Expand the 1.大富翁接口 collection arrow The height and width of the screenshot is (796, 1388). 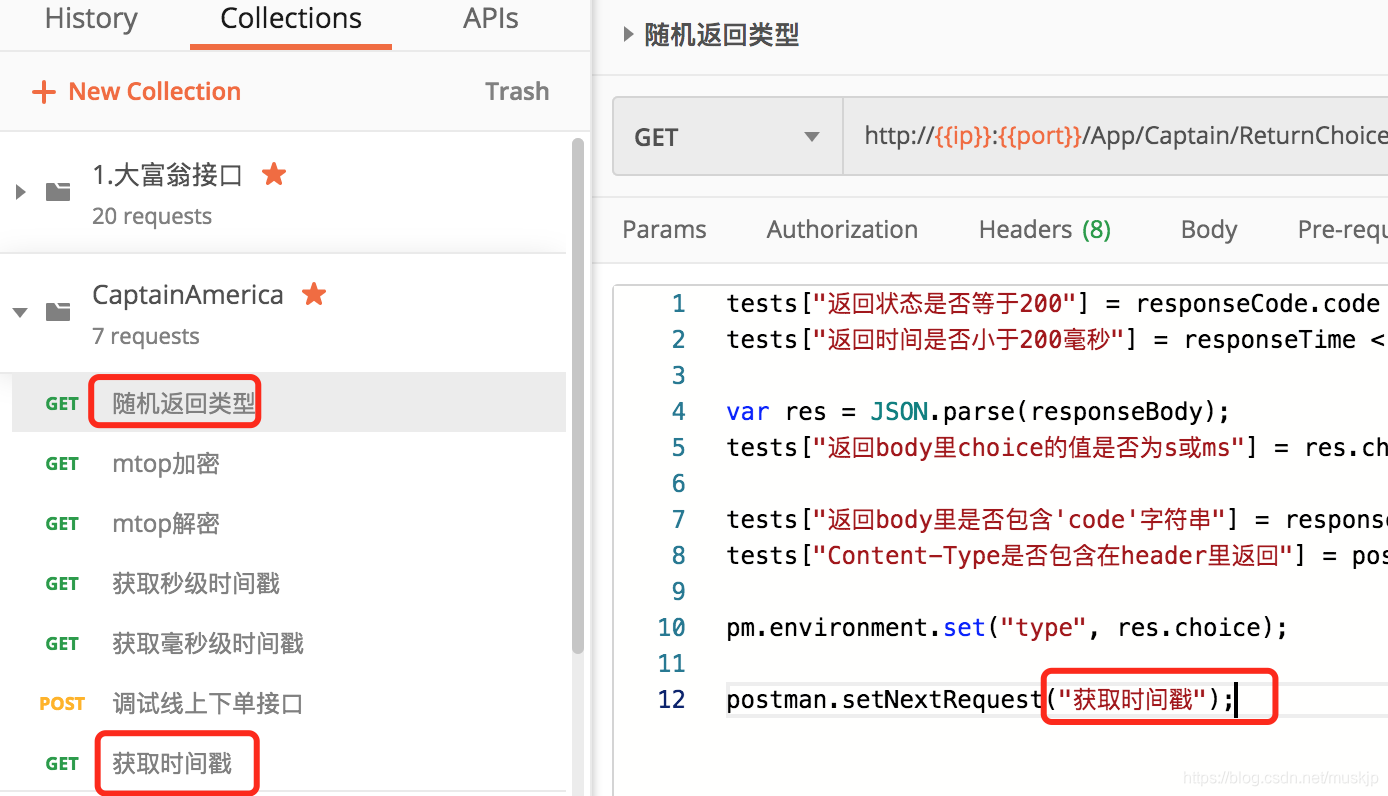[20, 191]
